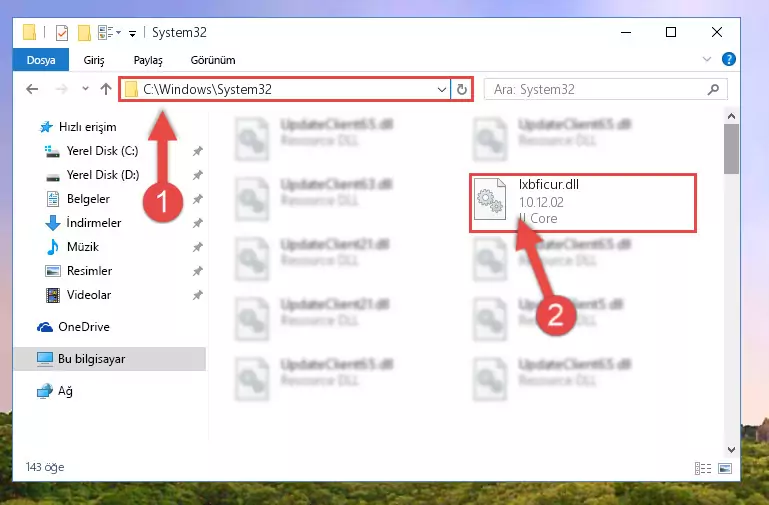Click the pin icon next to Resimler
This screenshot has height=505, width=769.
click(x=198, y=271)
